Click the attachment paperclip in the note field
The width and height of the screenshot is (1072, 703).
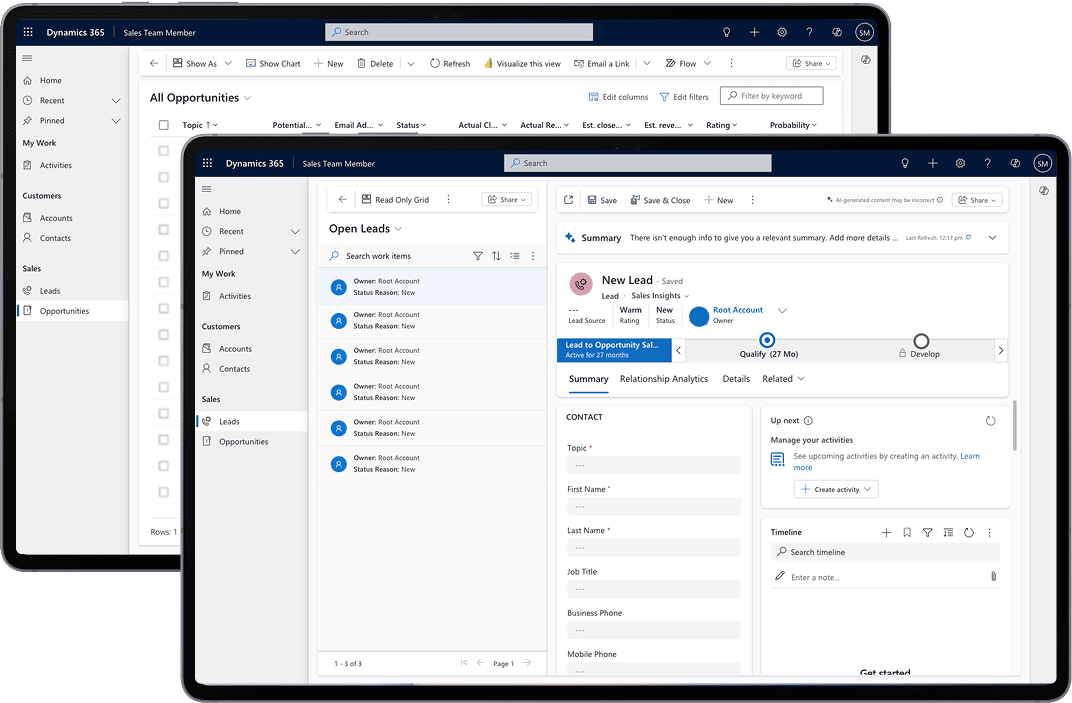993,576
